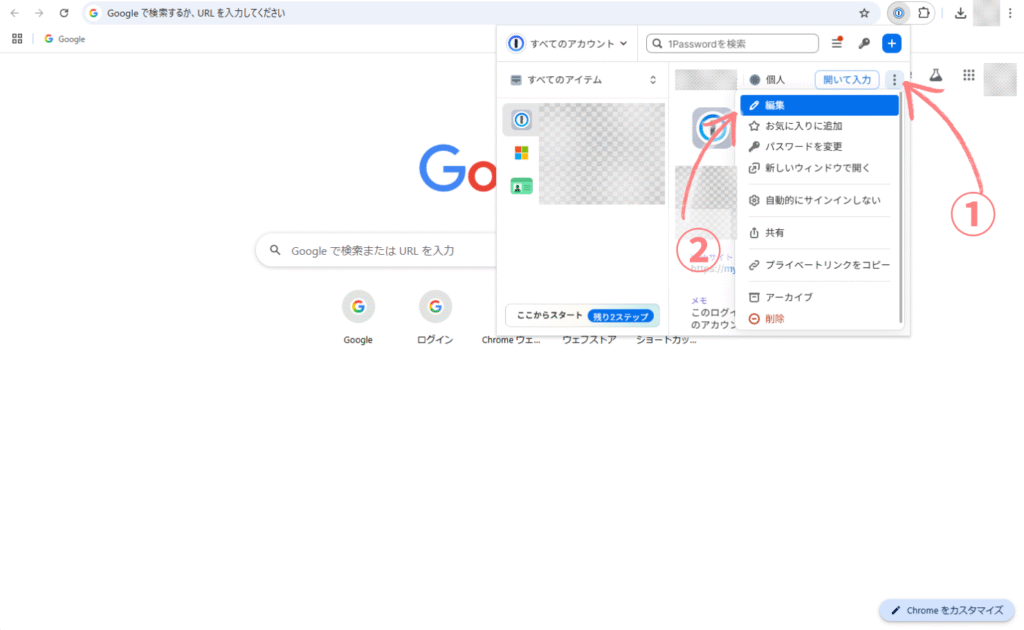The width and height of the screenshot is (1024, 630).
Task: Create a new item with plus button
Action: (891, 43)
